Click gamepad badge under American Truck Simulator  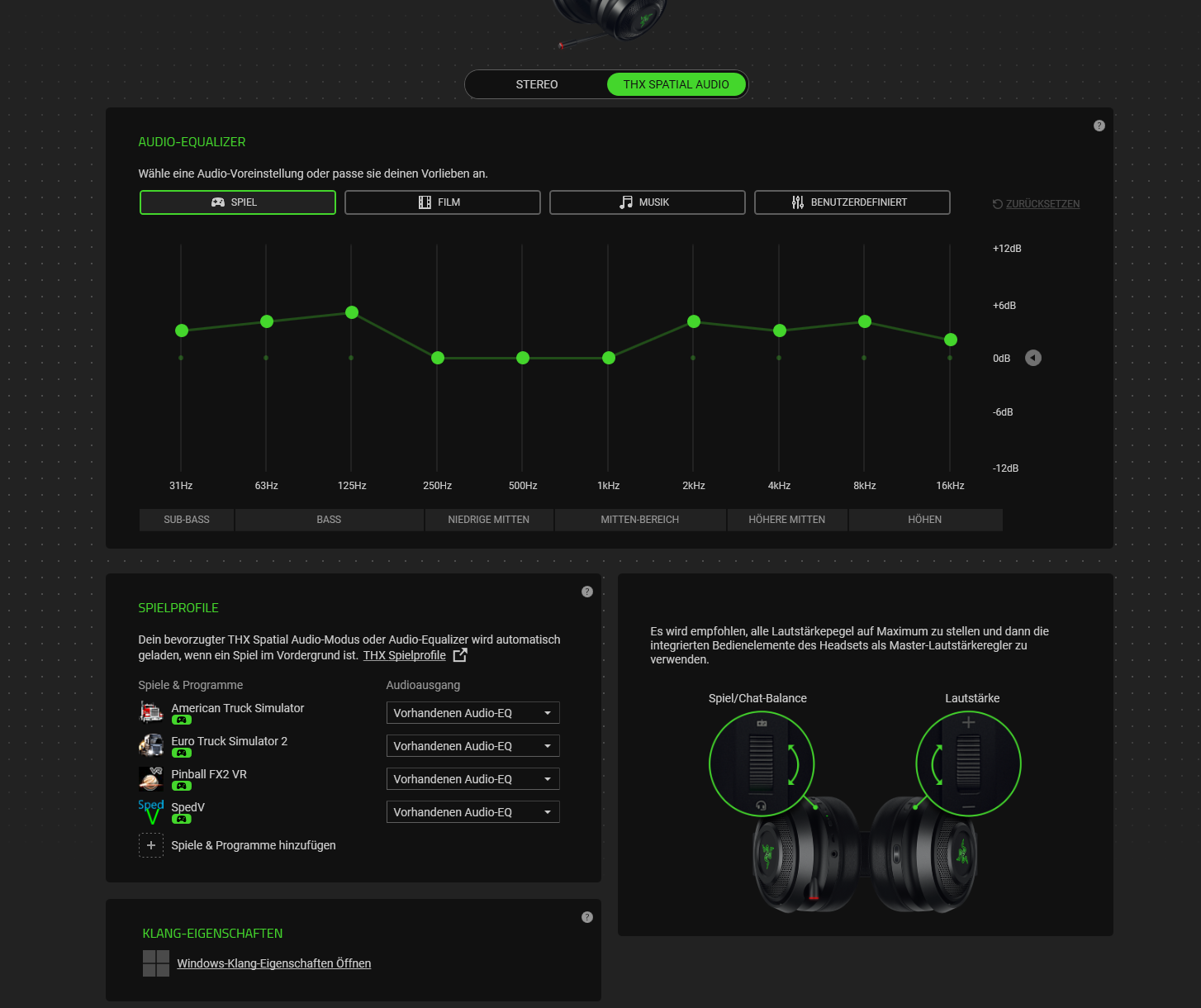tap(182, 720)
